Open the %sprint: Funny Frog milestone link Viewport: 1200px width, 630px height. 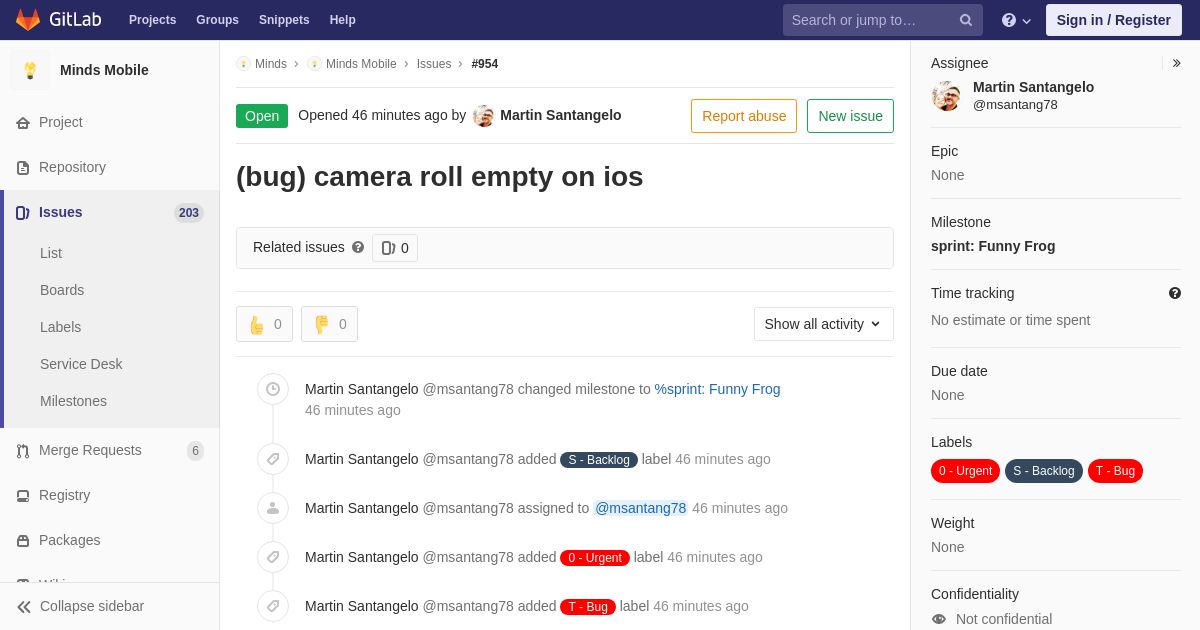(717, 389)
